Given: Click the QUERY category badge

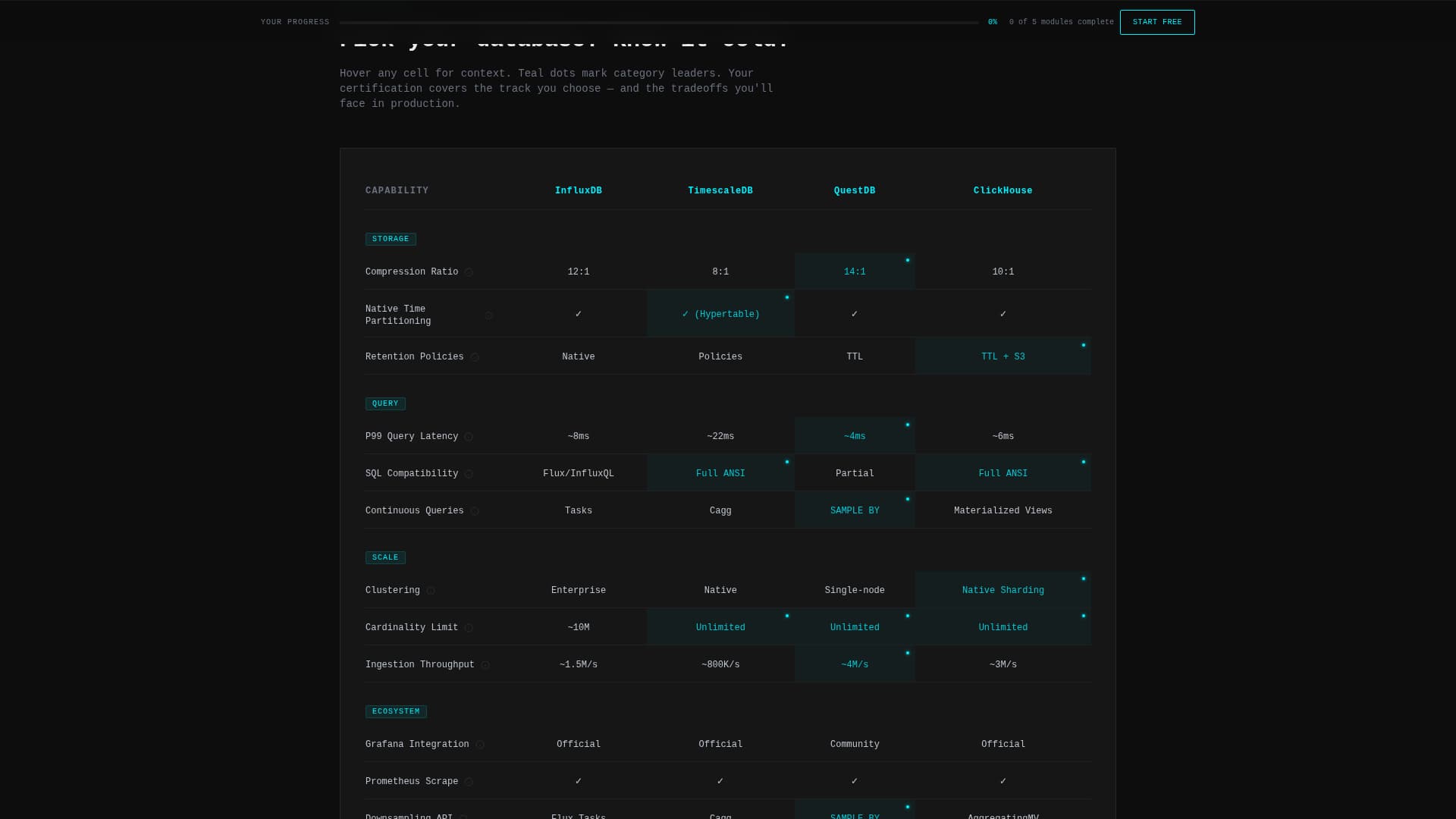Looking at the screenshot, I should pos(385,403).
